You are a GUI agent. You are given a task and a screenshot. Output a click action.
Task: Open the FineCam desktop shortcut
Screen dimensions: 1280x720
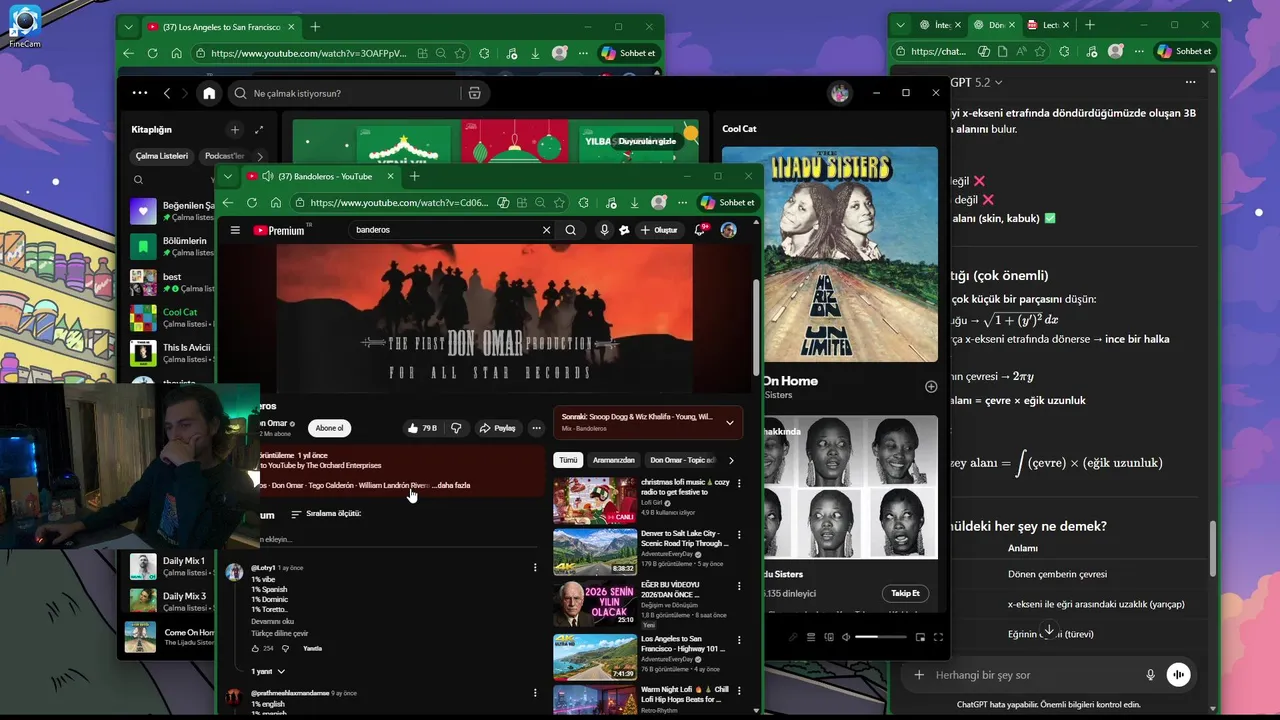[x=24, y=26]
